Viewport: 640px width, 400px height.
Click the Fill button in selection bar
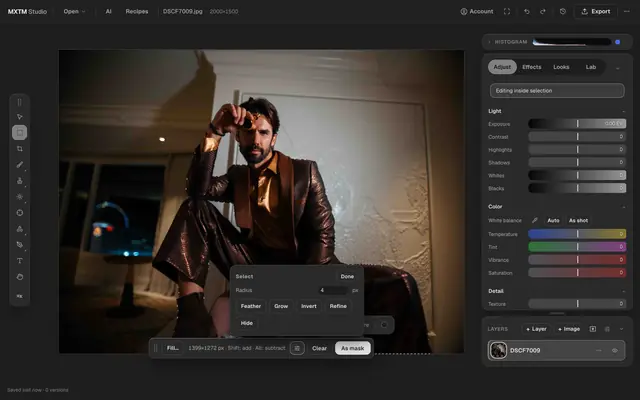[172, 348]
